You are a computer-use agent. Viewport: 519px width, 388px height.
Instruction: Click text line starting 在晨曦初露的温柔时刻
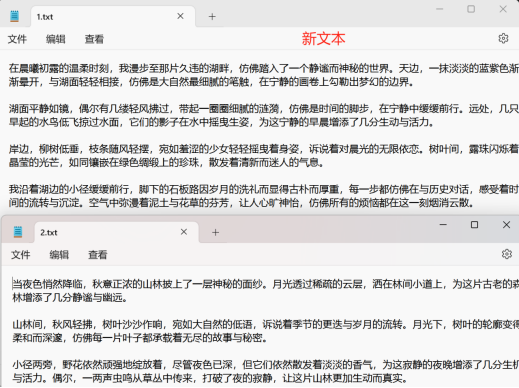[264, 68]
